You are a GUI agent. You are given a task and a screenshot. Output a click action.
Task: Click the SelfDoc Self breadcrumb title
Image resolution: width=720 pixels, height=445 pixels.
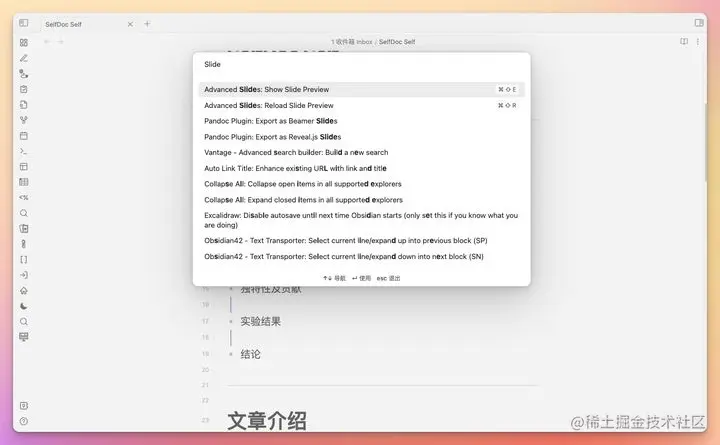click(397, 42)
